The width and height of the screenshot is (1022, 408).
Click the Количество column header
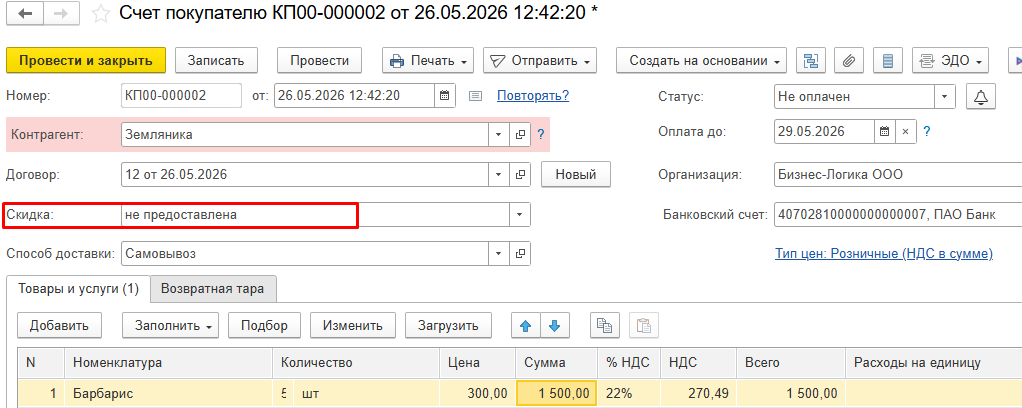356,363
